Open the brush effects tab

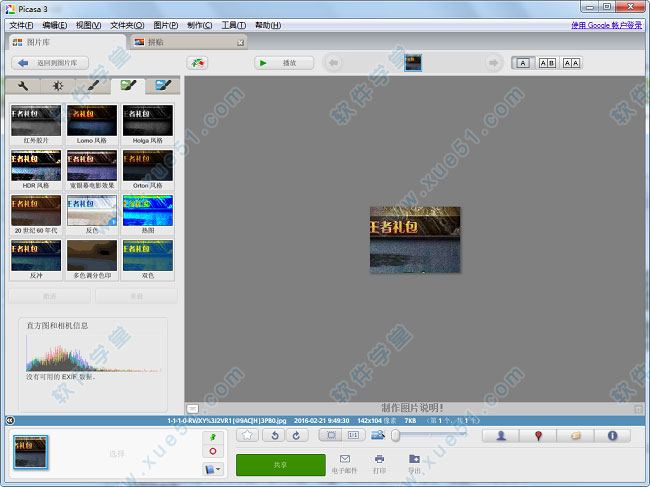click(x=93, y=86)
